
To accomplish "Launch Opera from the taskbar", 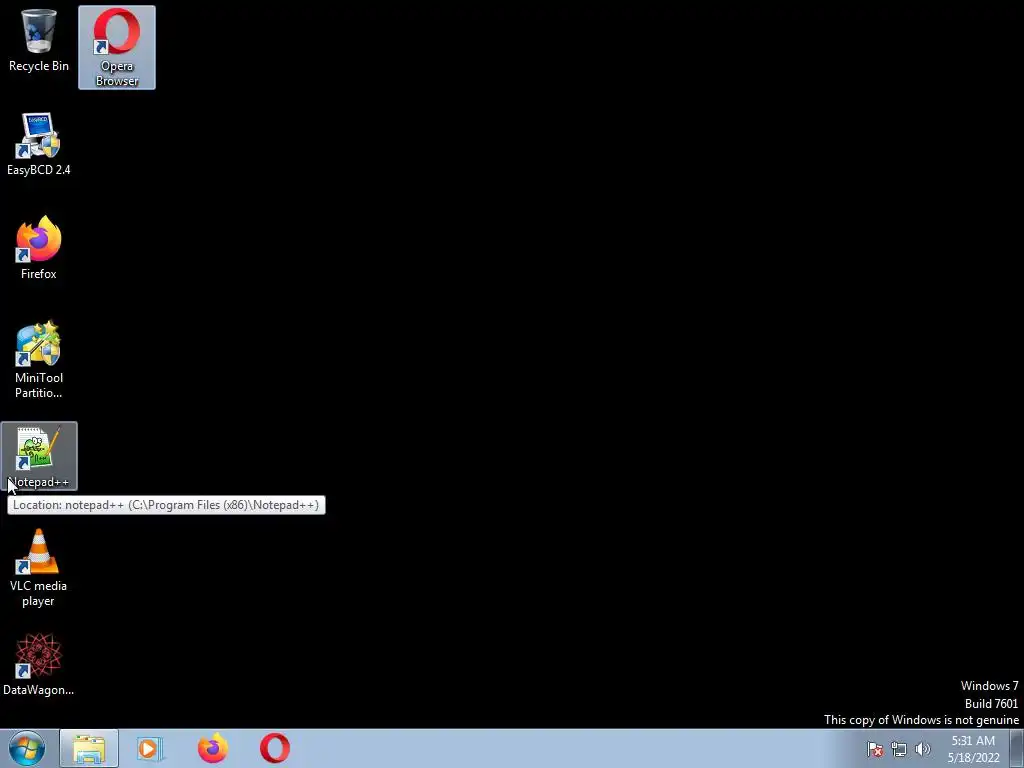I will pyautogui.click(x=275, y=748).
